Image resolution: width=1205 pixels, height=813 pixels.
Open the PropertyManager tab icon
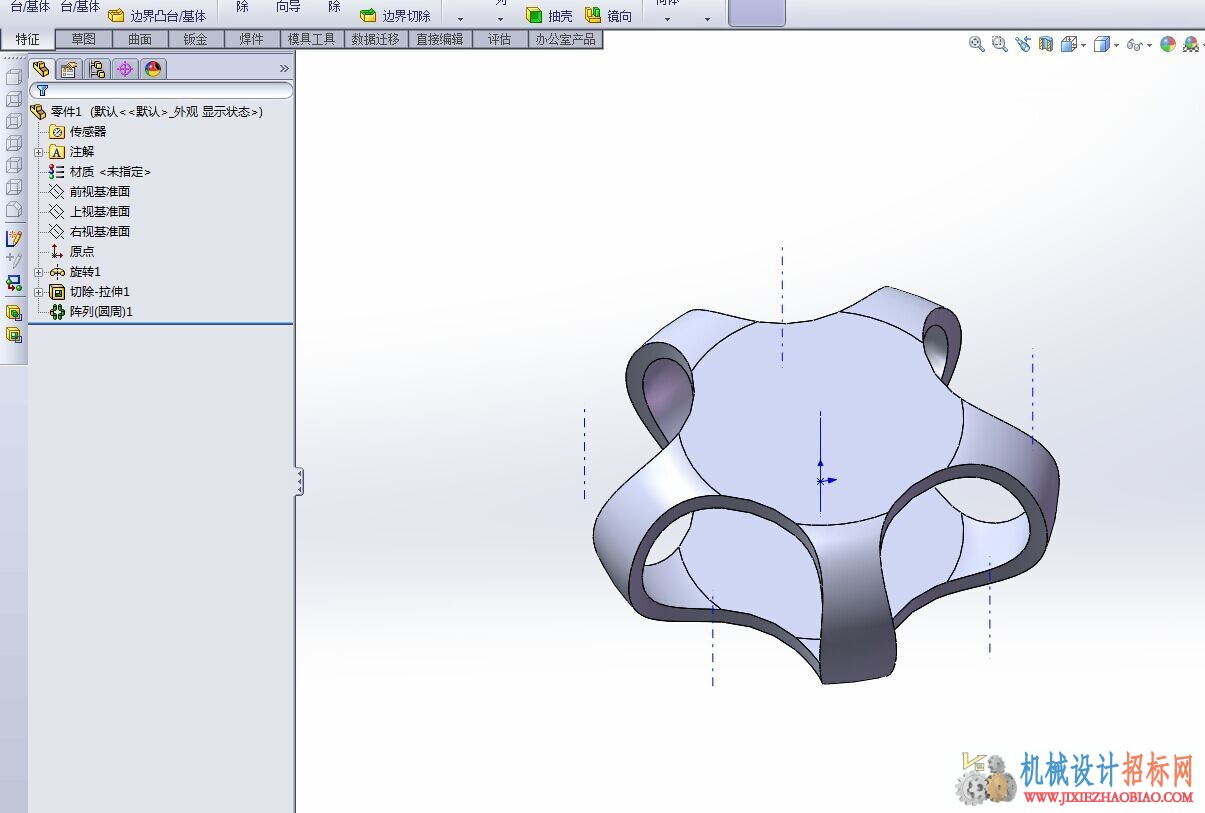click(x=69, y=69)
